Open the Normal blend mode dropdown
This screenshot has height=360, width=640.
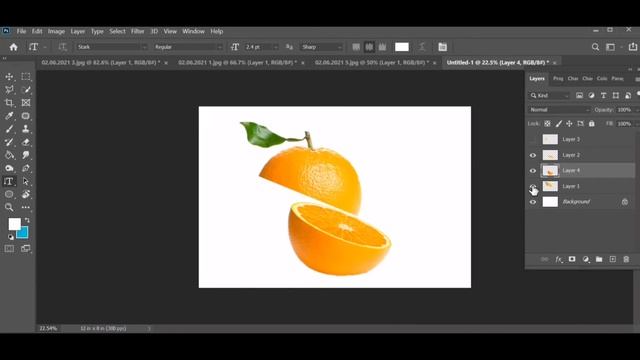click(x=559, y=110)
